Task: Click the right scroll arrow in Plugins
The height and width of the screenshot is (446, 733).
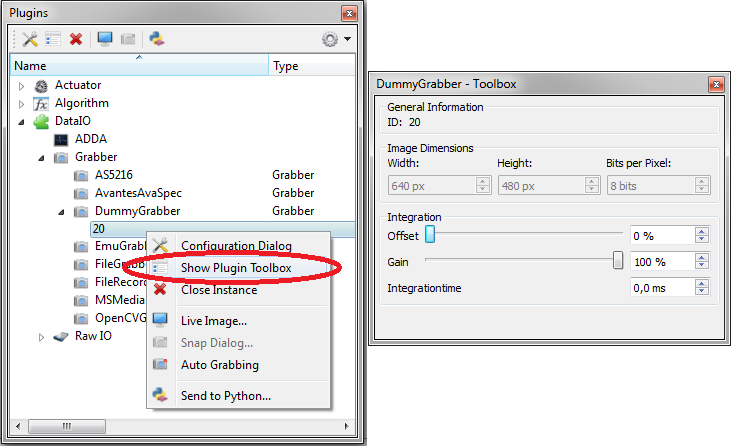Action: click(346, 426)
